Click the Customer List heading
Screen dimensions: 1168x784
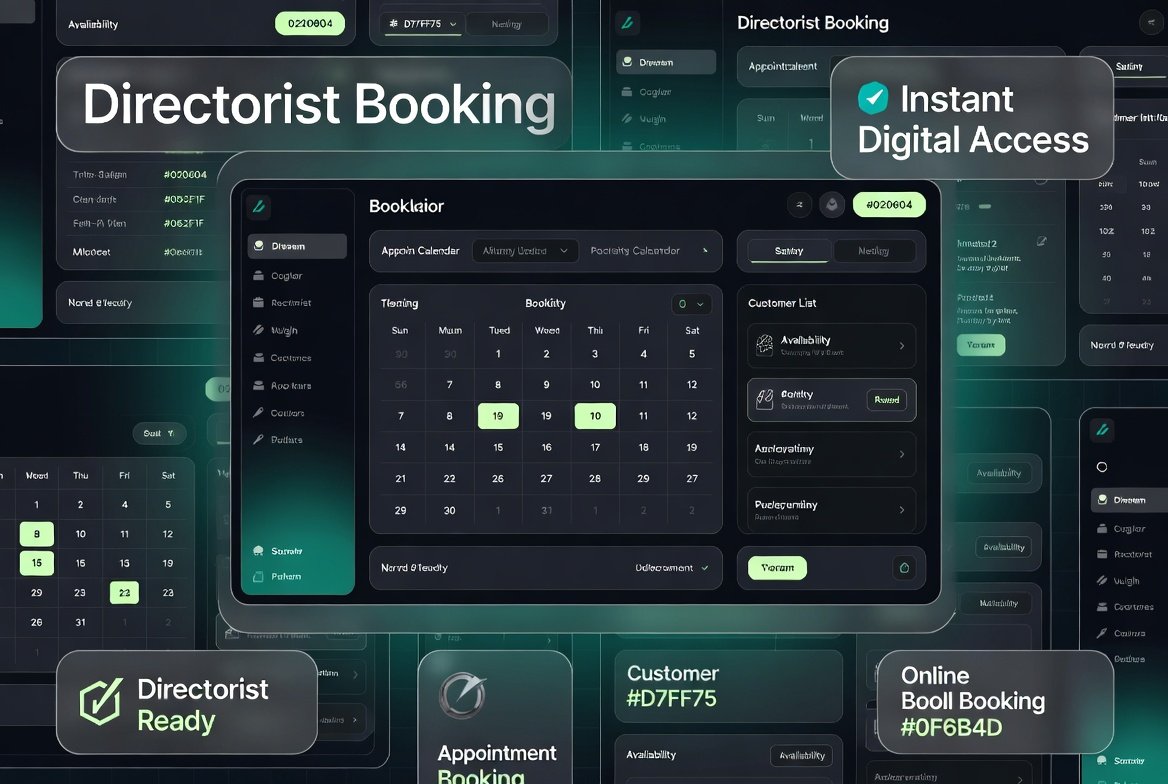tap(782, 303)
